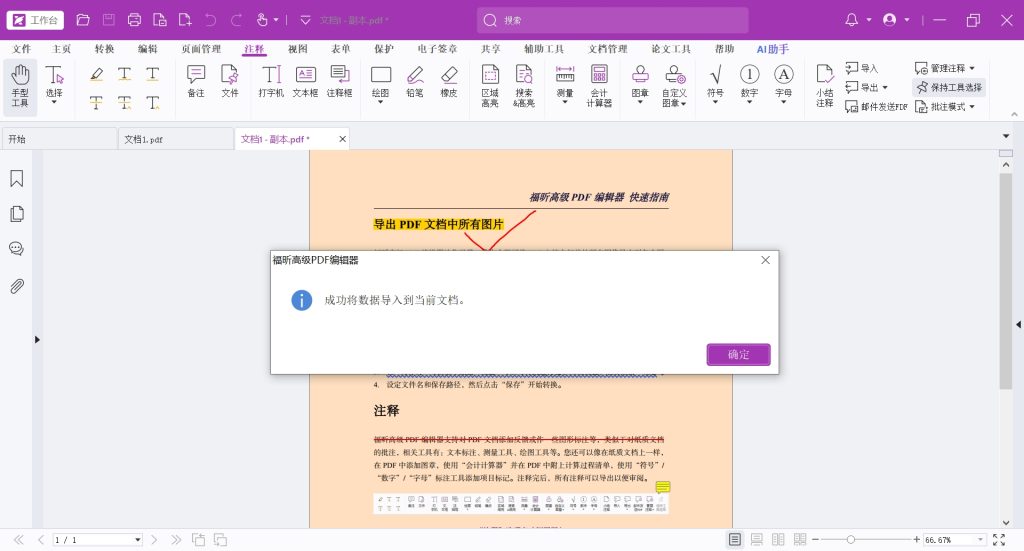Switch to continuous facing view mode
Viewport: 1024px width, 551px height.
800,540
